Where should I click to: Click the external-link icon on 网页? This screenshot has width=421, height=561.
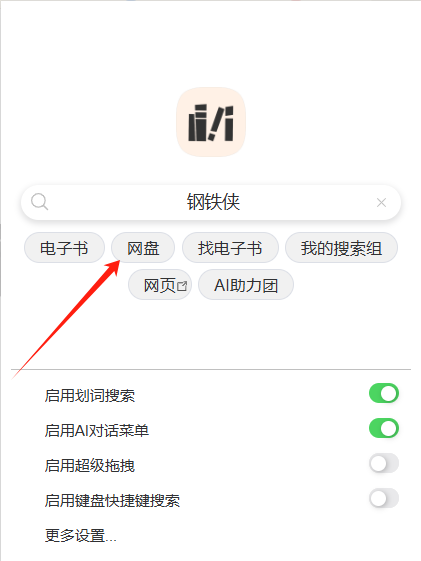pos(182,286)
